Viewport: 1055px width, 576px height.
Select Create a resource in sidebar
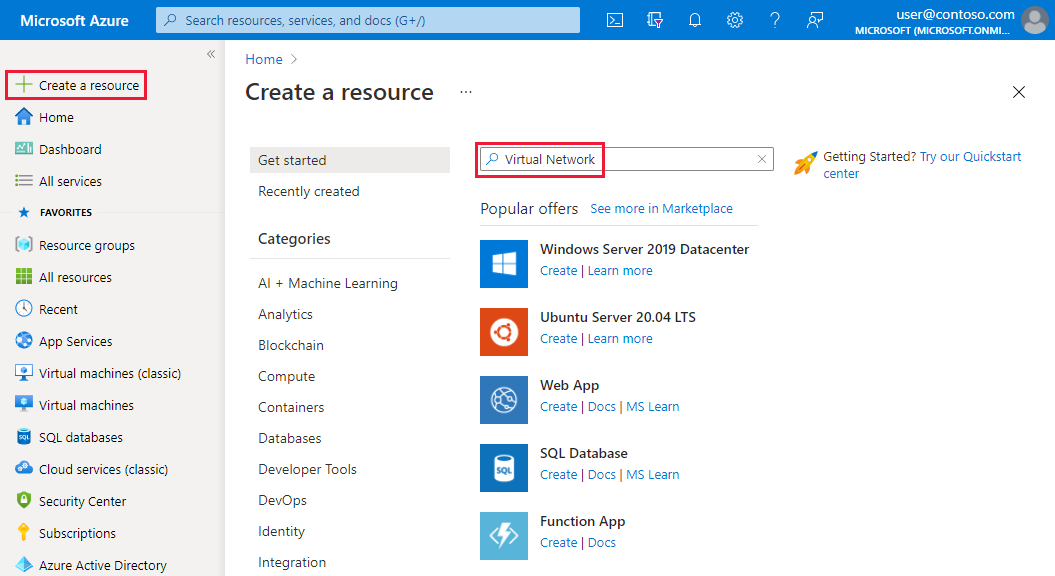tap(77, 85)
